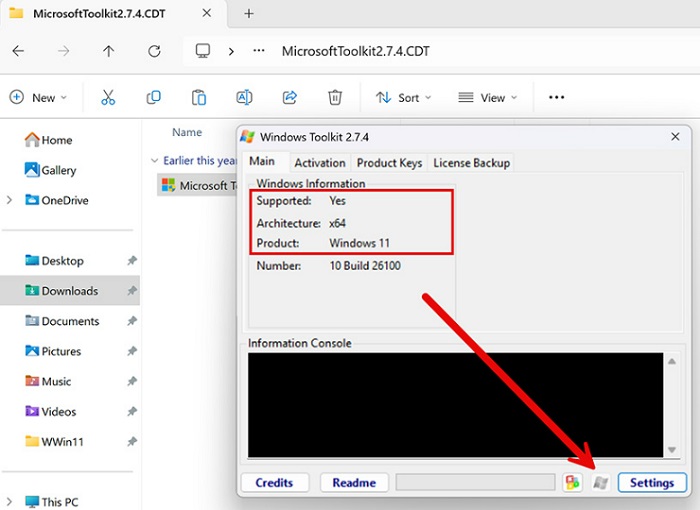Click the Share icon in Explorer toolbar
700x510 pixels.
(290, 97)
